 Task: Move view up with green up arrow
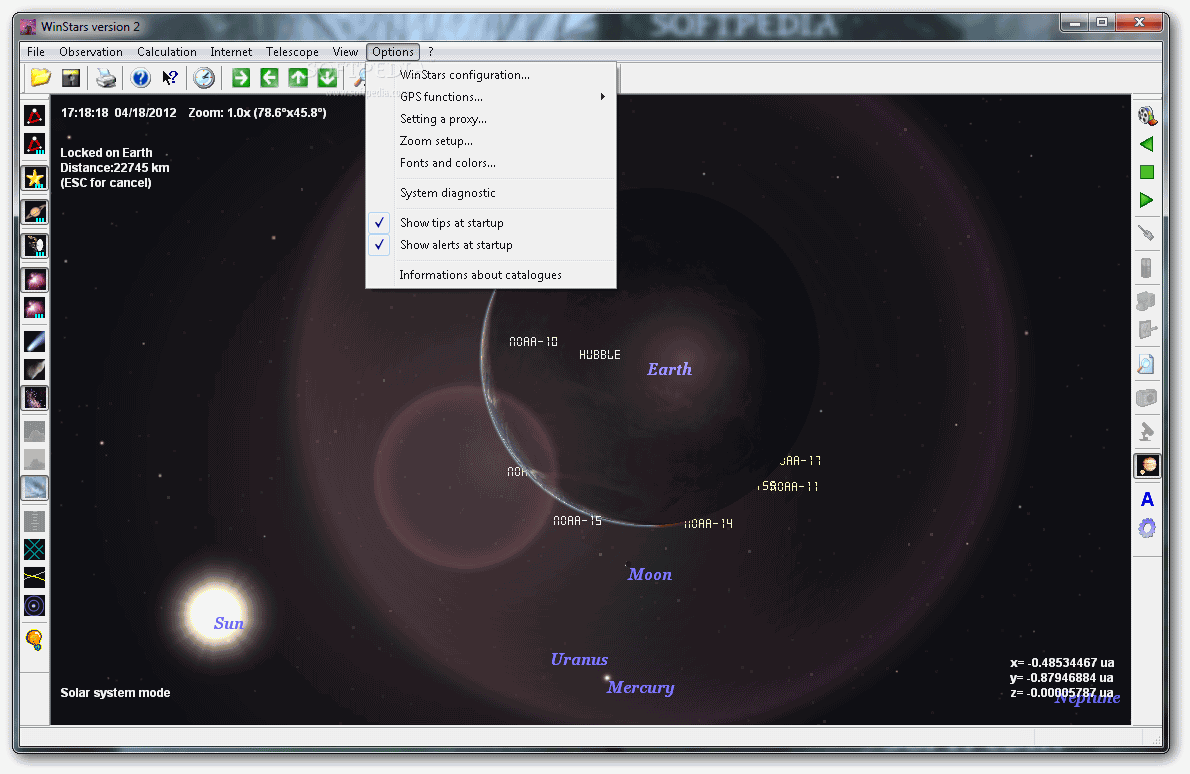pos(298,77)
